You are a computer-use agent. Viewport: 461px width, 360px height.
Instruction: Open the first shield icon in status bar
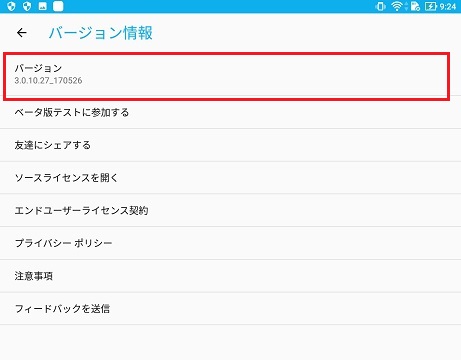tap(11, 6)
